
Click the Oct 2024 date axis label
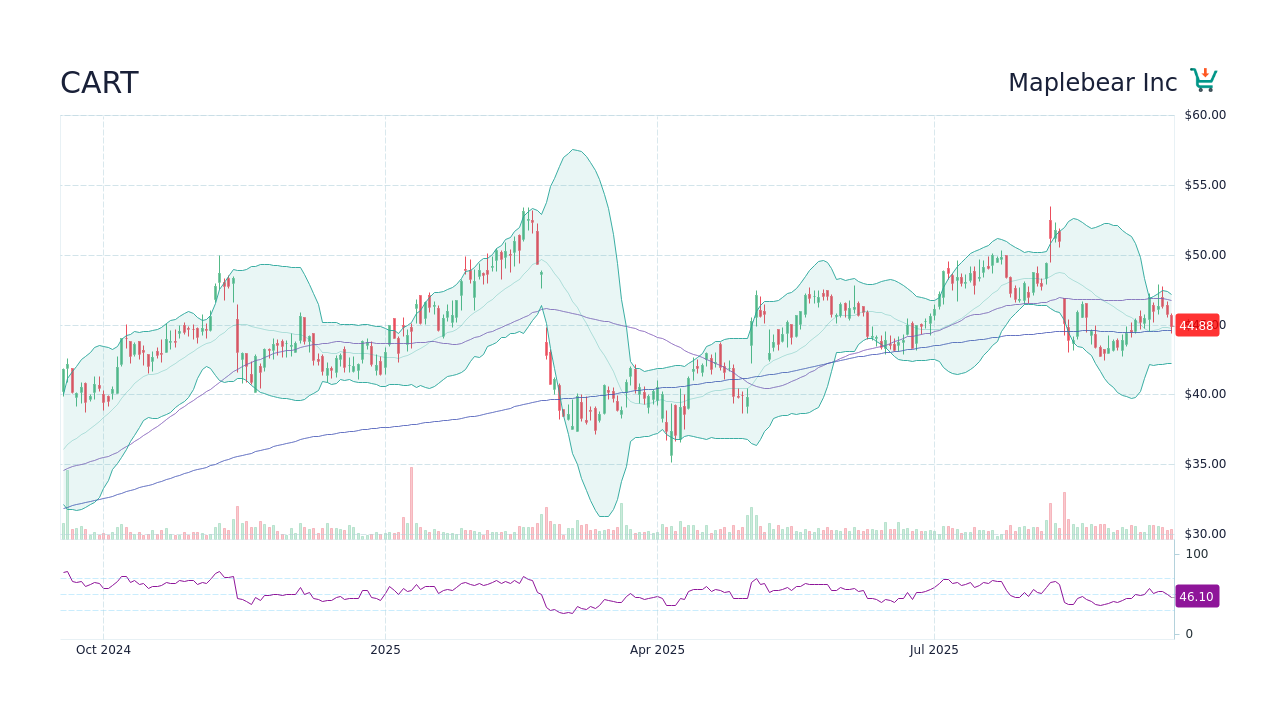coord(103,650)
